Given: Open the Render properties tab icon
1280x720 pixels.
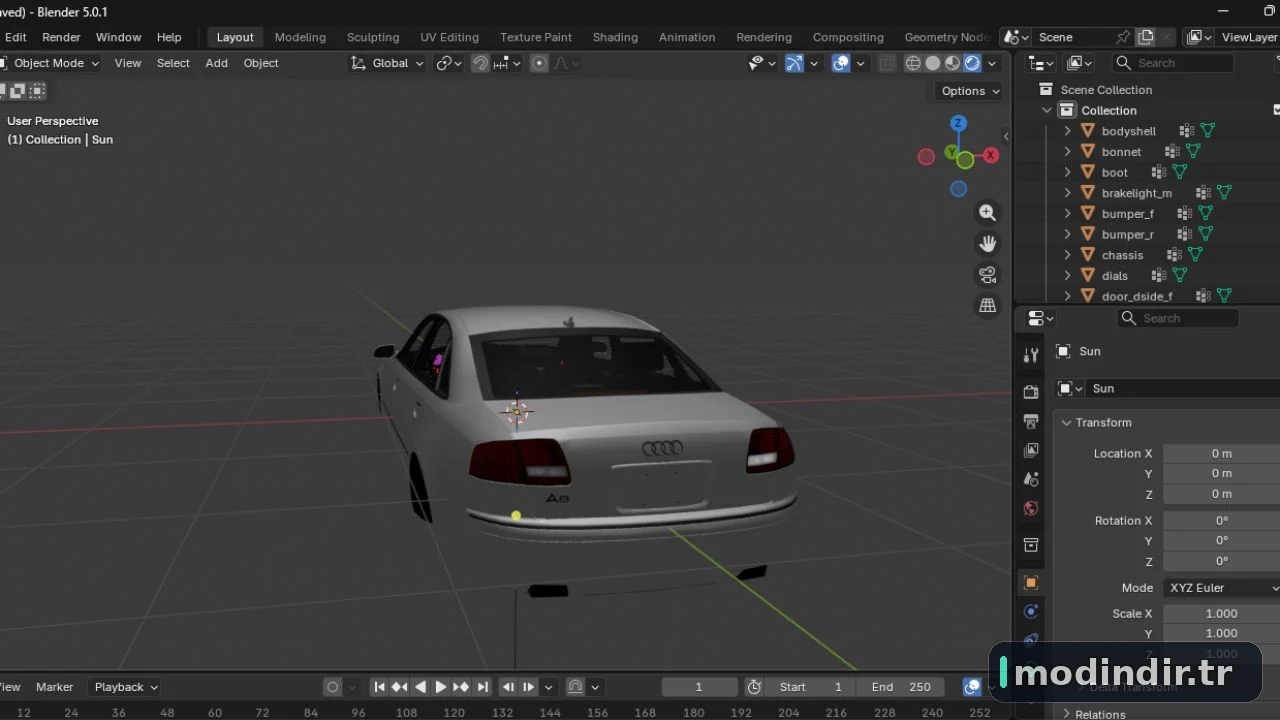Looking at the screenshot, I should point(1031,392).
